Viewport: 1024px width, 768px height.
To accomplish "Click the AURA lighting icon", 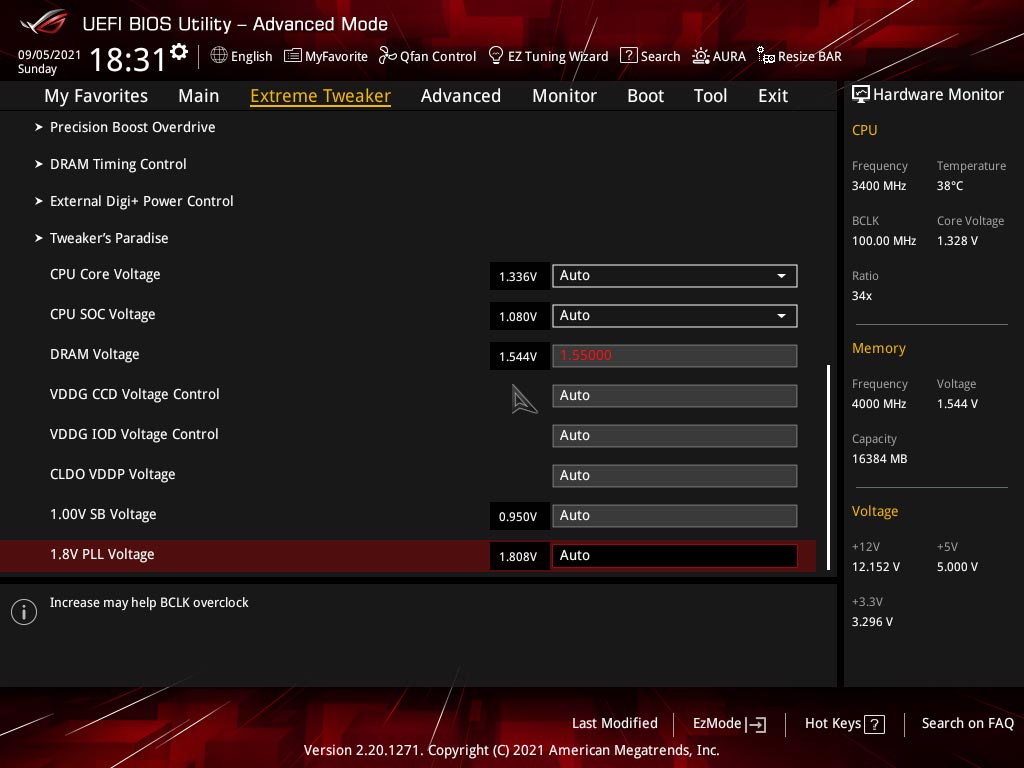I will coord(701,56).
